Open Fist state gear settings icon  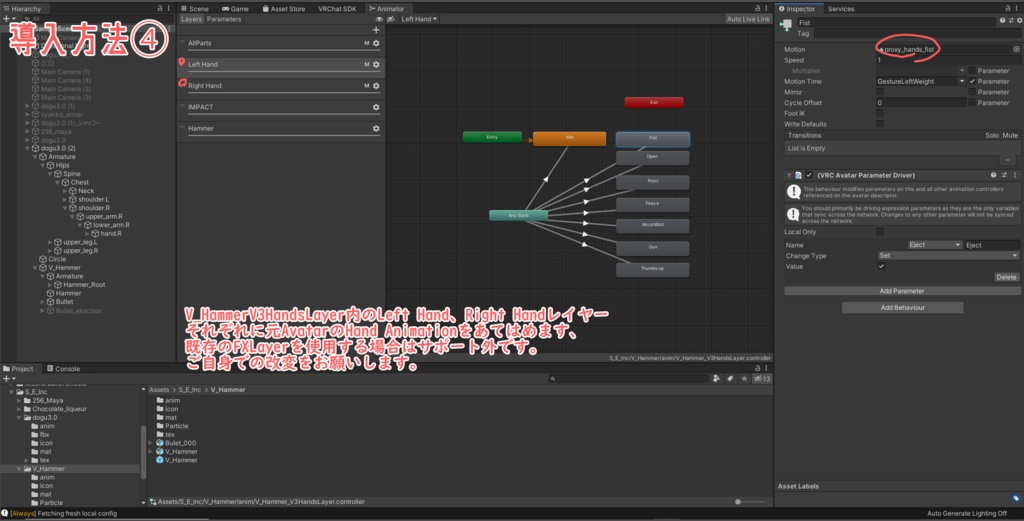pos(1019,21)
